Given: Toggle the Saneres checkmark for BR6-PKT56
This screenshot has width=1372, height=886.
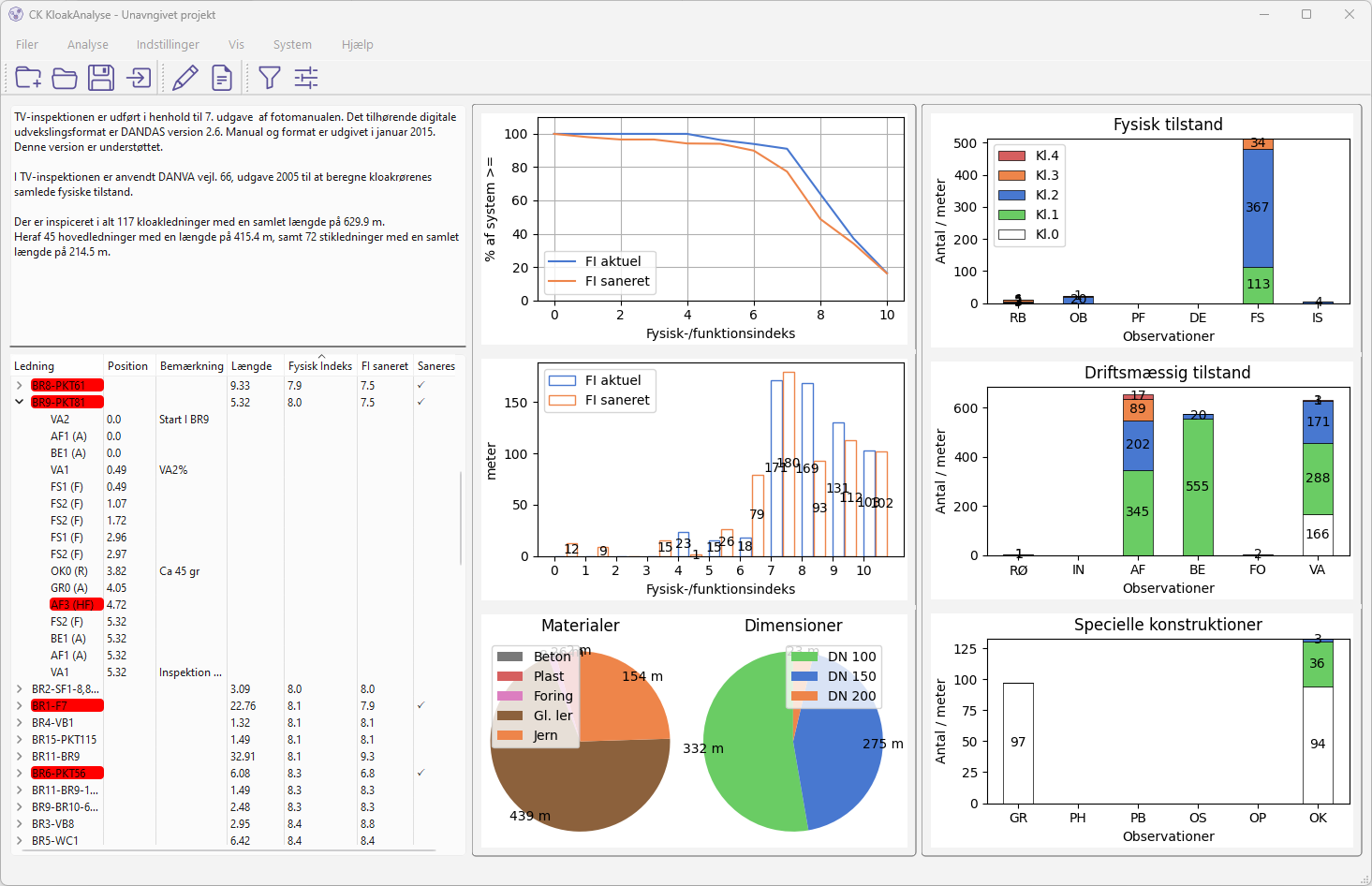Looking at the screenshot, I should [420, 773].
